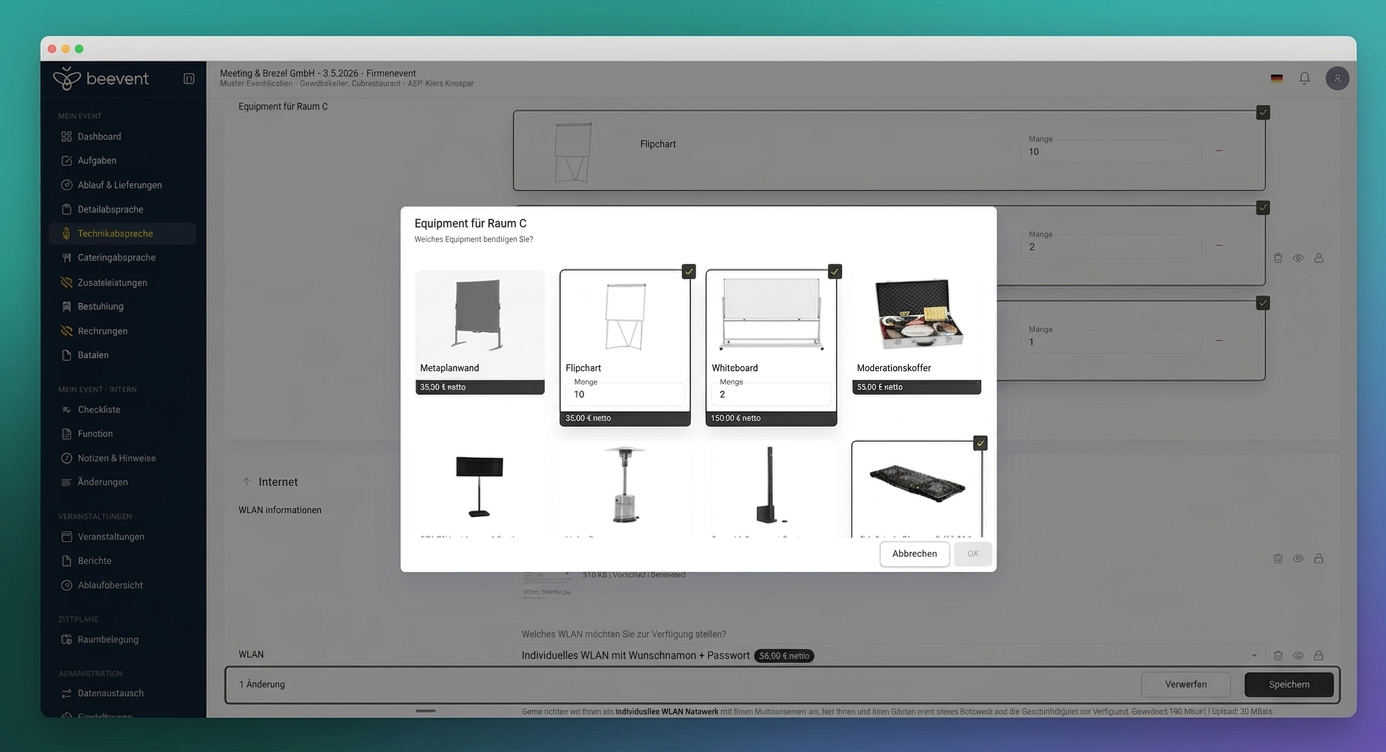
Task: Open the user profile avatar
Action: click(1337, 78)
